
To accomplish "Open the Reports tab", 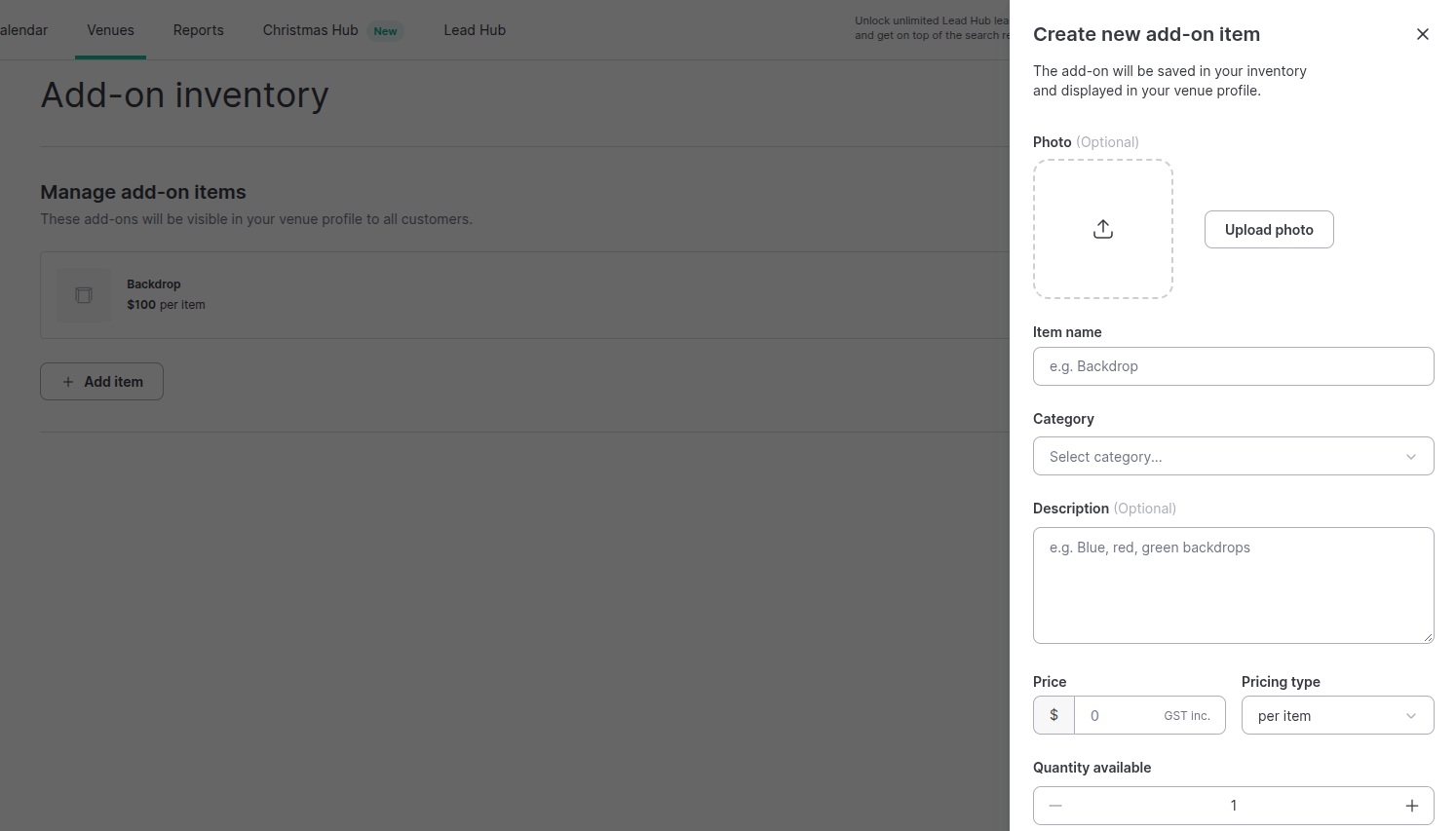I will click(199, 30).
